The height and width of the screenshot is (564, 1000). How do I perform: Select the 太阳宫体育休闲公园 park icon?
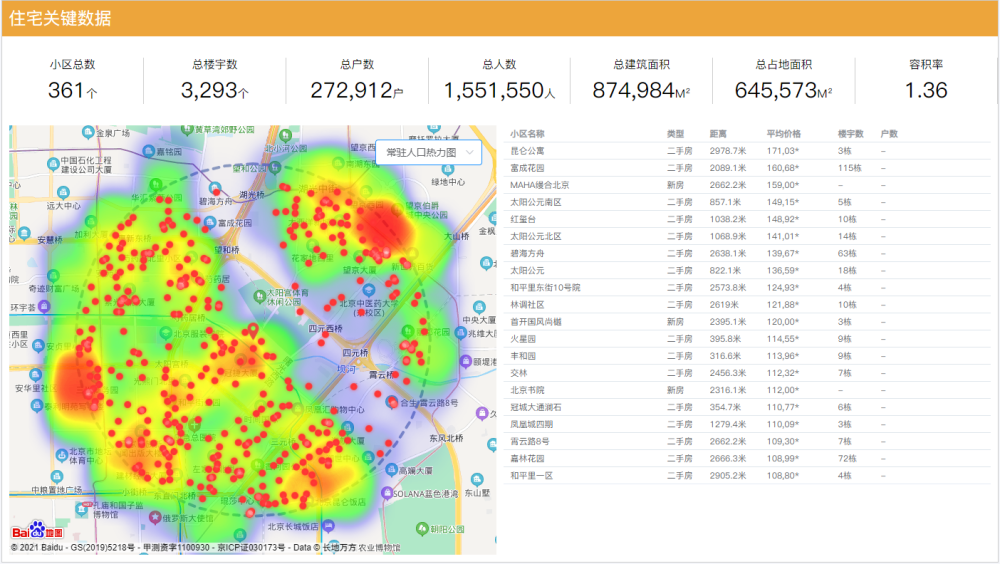tap(259, 296)
